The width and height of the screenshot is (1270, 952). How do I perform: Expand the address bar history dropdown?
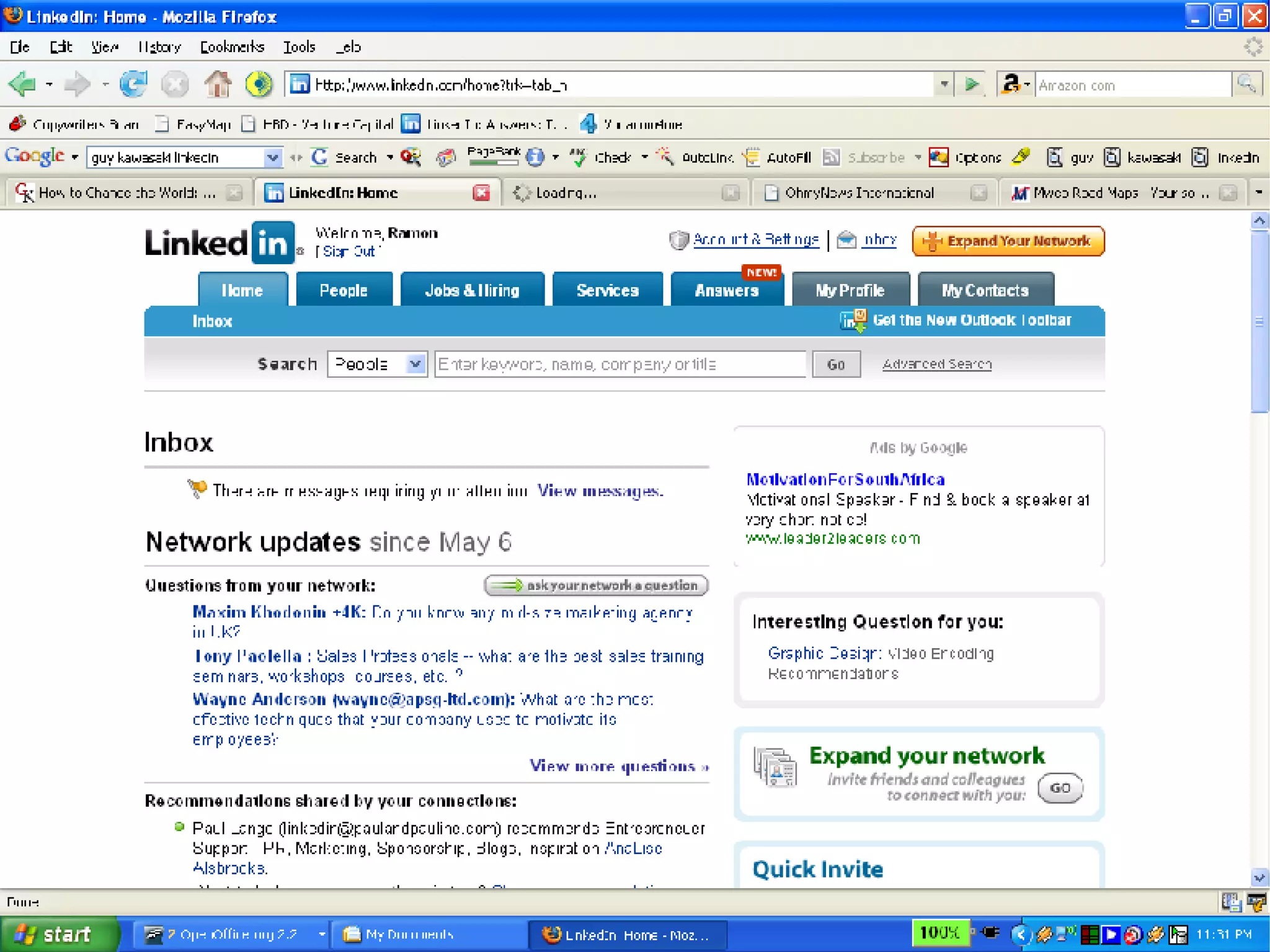tap(944, 84)
